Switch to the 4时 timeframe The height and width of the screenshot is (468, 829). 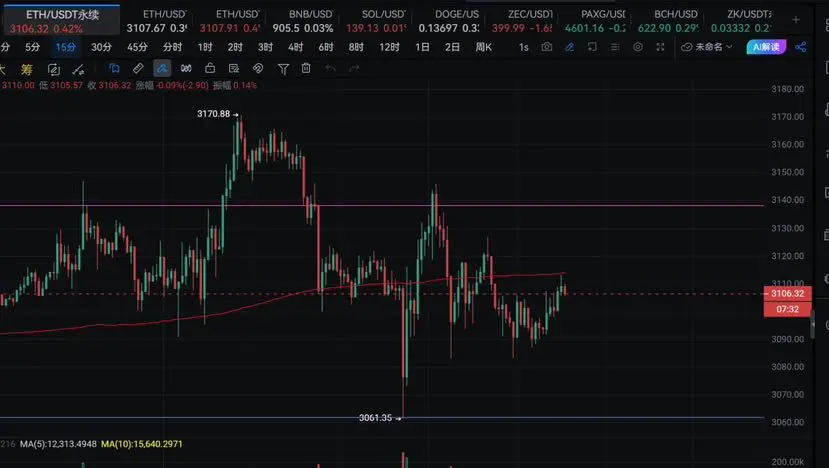pyautogui.click(x=296, y=47)
